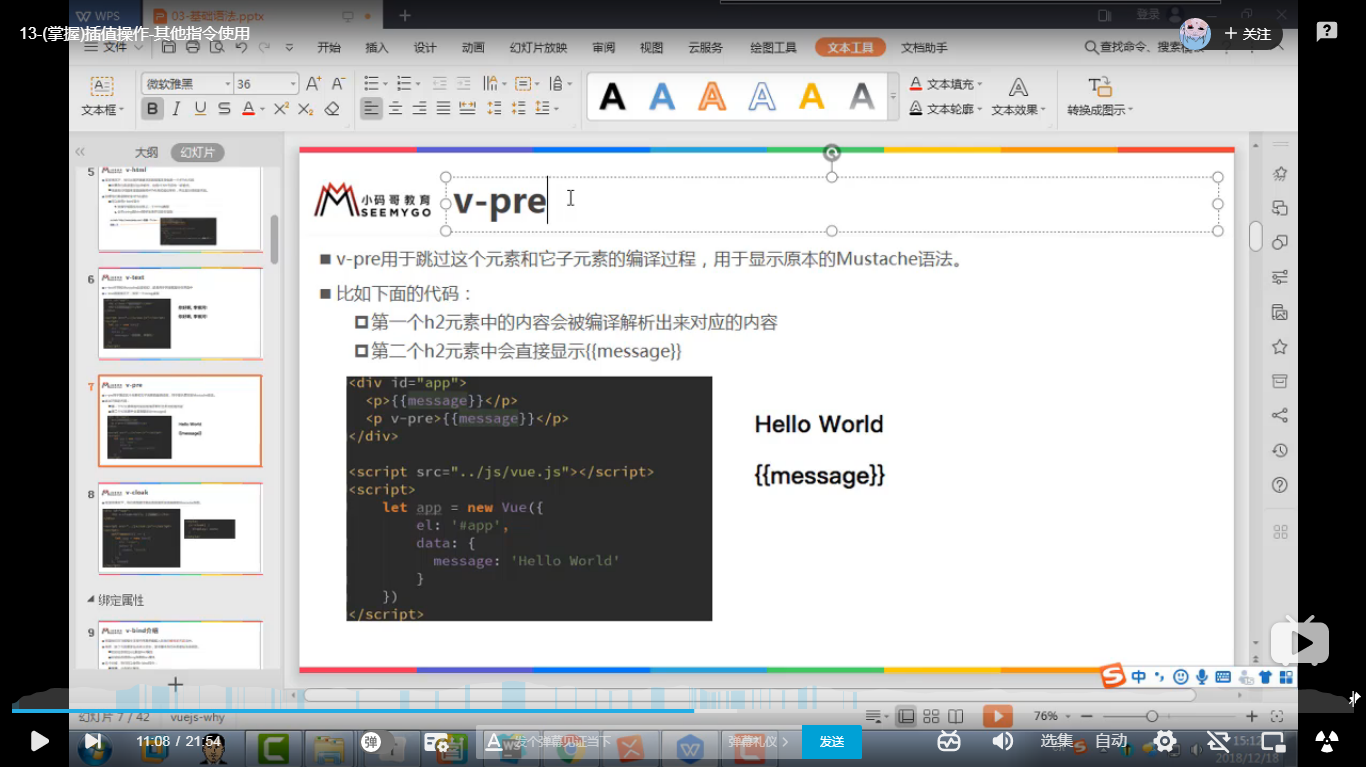Image resolution: width=1366 pixels, height=767 pixels.
Task: Open the 文档助手 tab
Action: (x=924, y=47)
